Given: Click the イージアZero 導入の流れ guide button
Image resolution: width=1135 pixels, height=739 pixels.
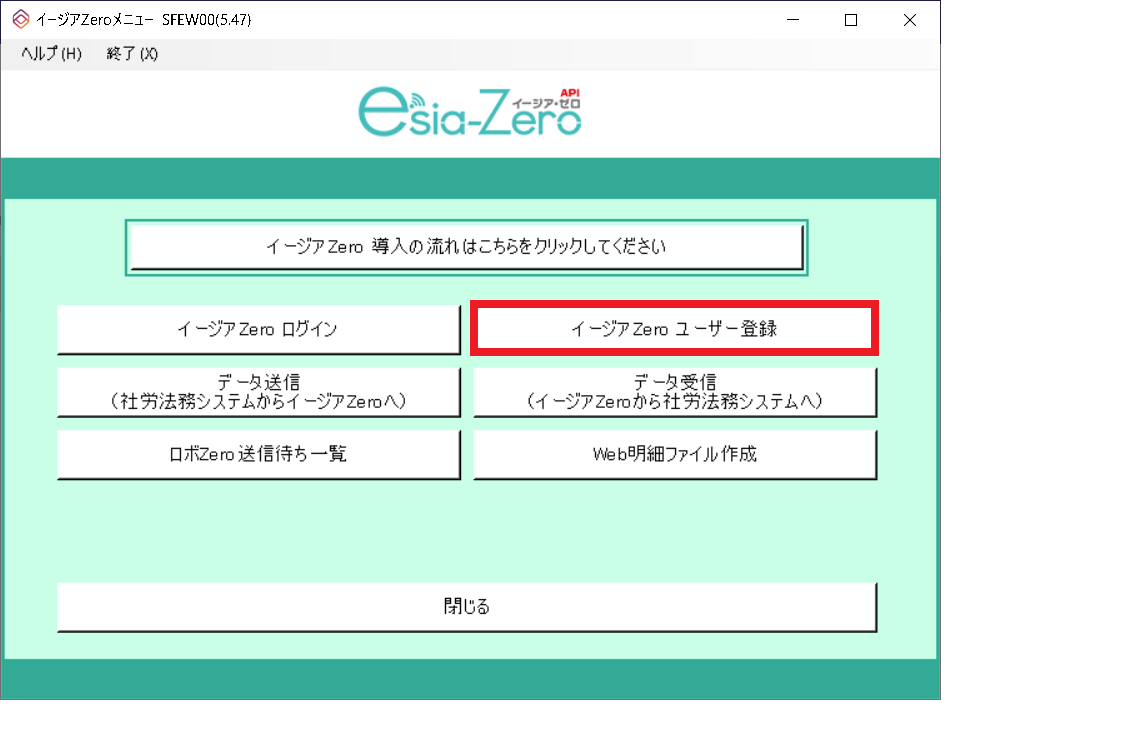Looking at the screenshot, I should coord(466,247).
